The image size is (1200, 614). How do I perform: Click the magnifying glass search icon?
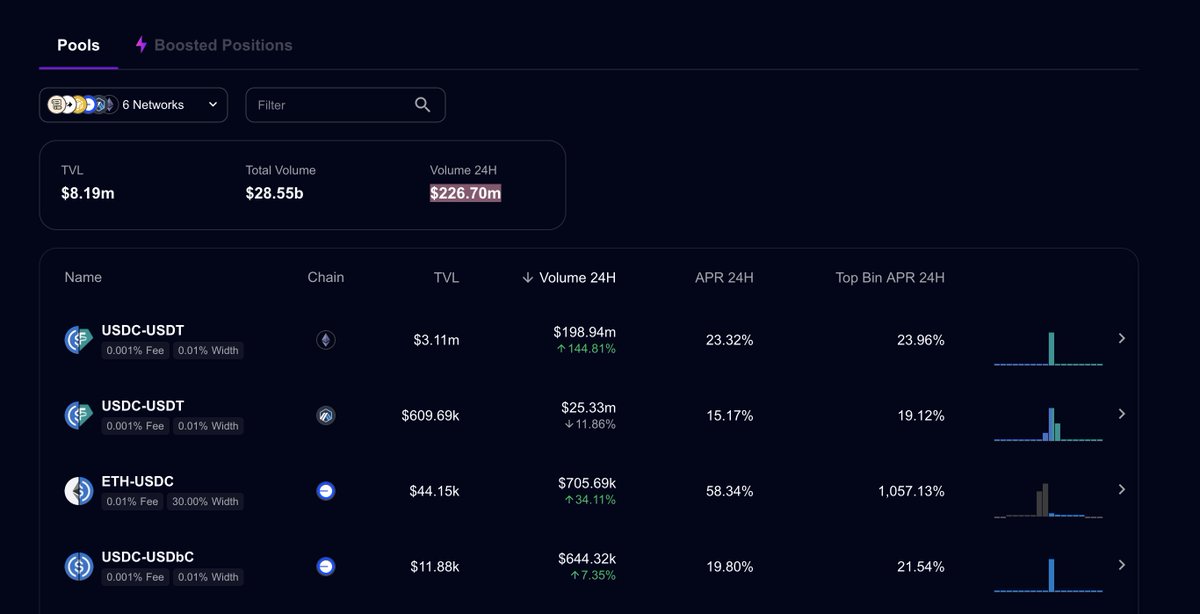coord(422,105)
